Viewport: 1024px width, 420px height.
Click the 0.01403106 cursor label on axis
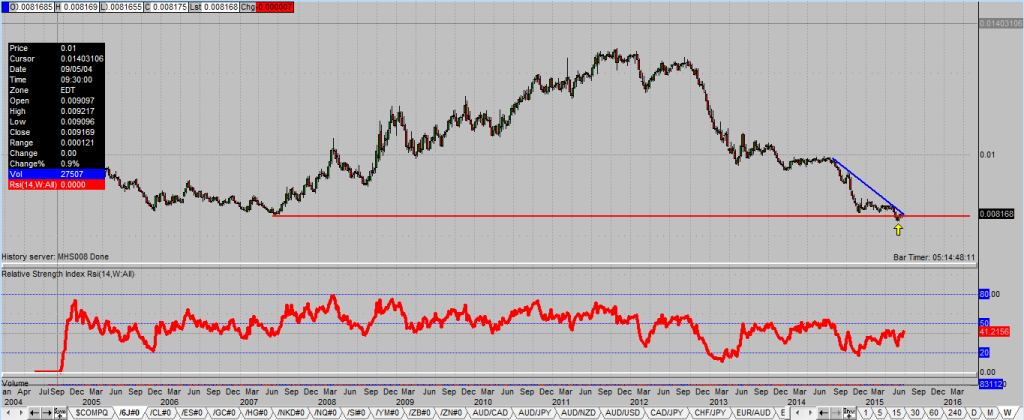coord(1000,24)
